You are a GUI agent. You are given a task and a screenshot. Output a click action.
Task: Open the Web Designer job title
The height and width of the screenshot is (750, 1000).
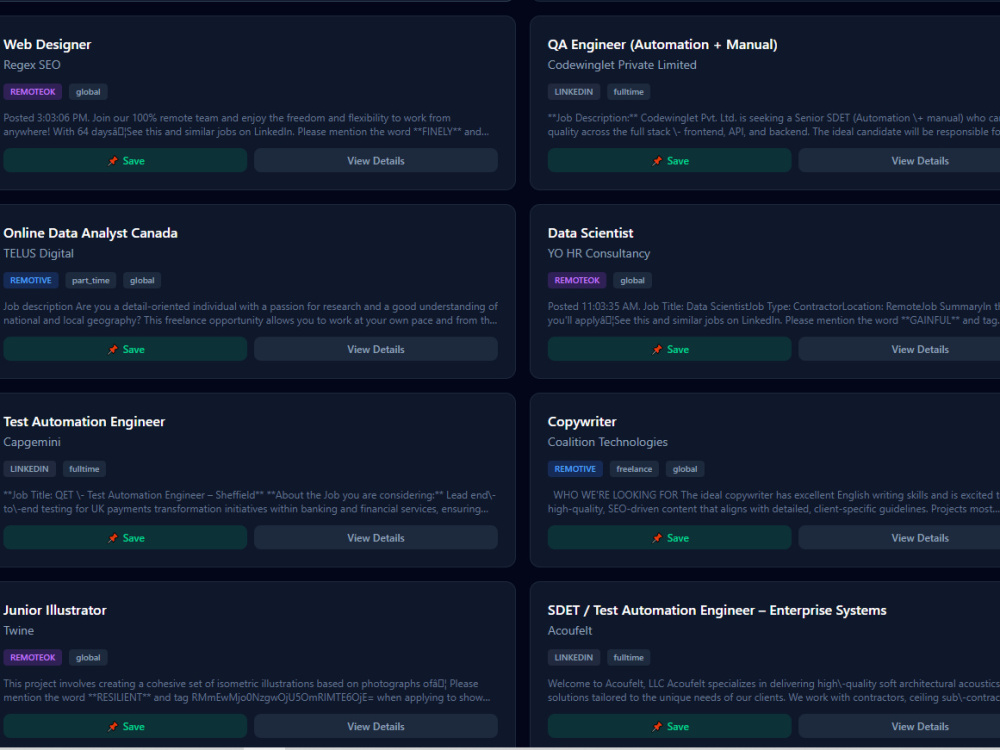(47, 45)
